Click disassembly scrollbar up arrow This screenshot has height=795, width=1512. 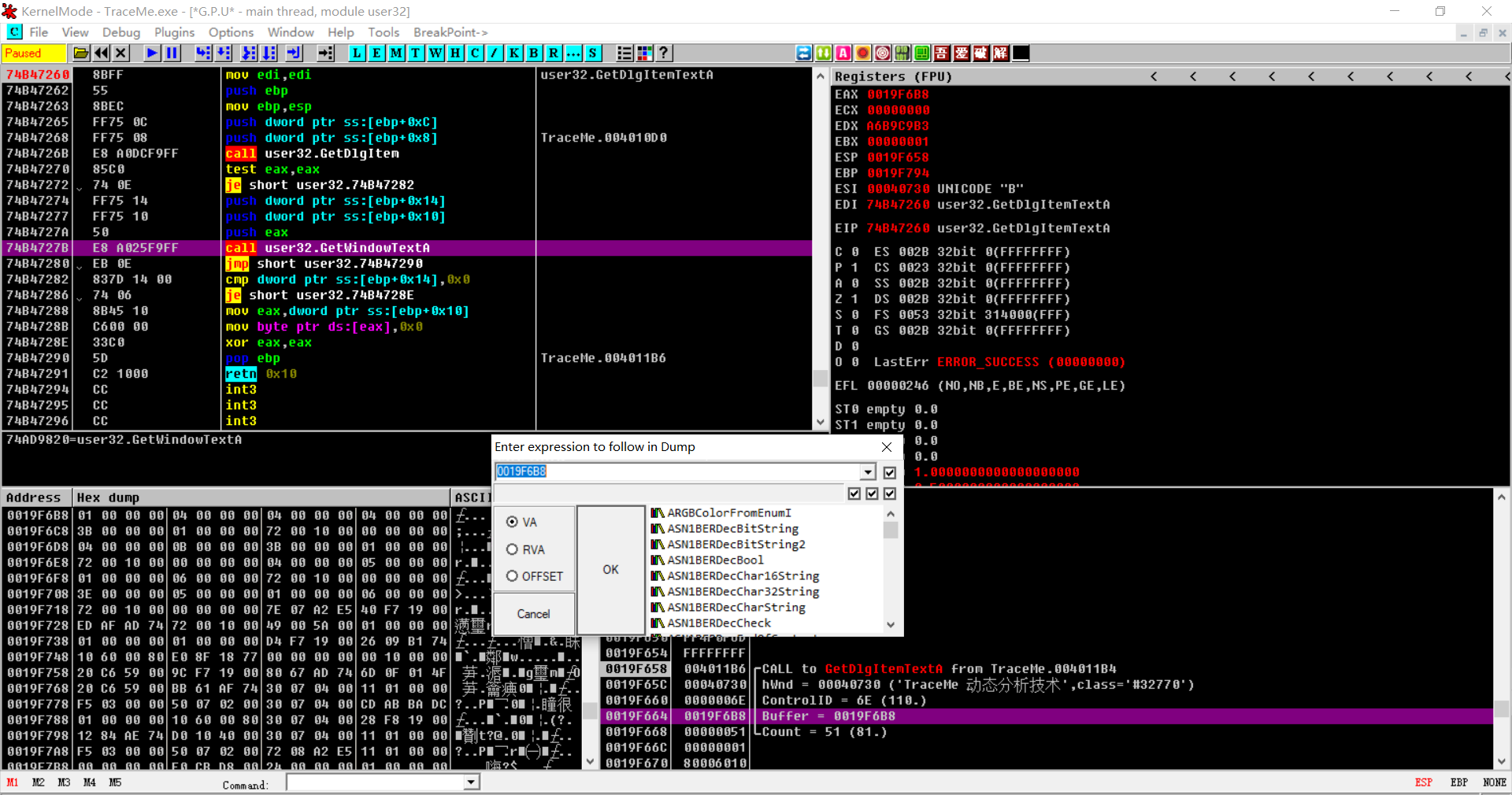coord(821,76)
